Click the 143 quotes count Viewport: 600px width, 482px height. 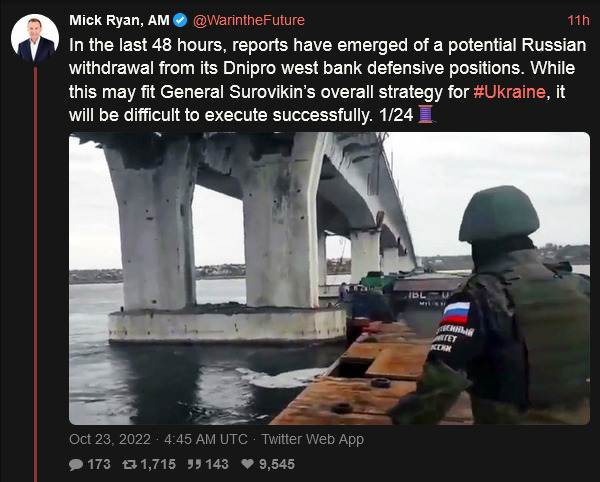pos(217,464)
